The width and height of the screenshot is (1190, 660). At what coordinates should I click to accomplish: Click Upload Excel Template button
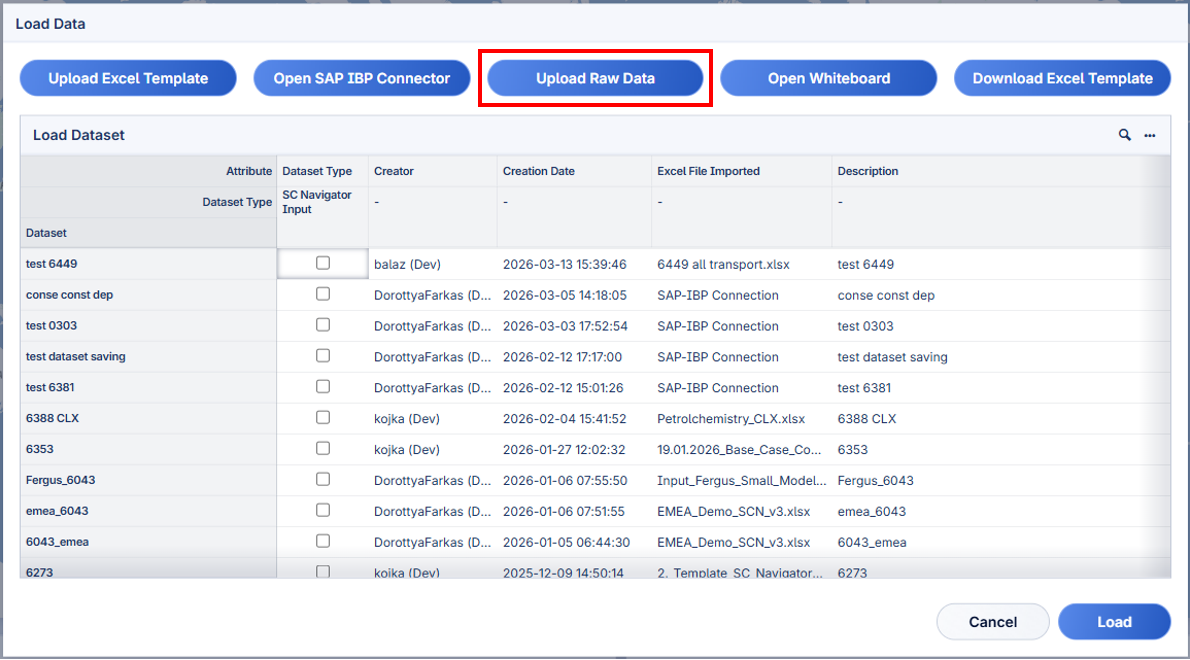[128, 78]
